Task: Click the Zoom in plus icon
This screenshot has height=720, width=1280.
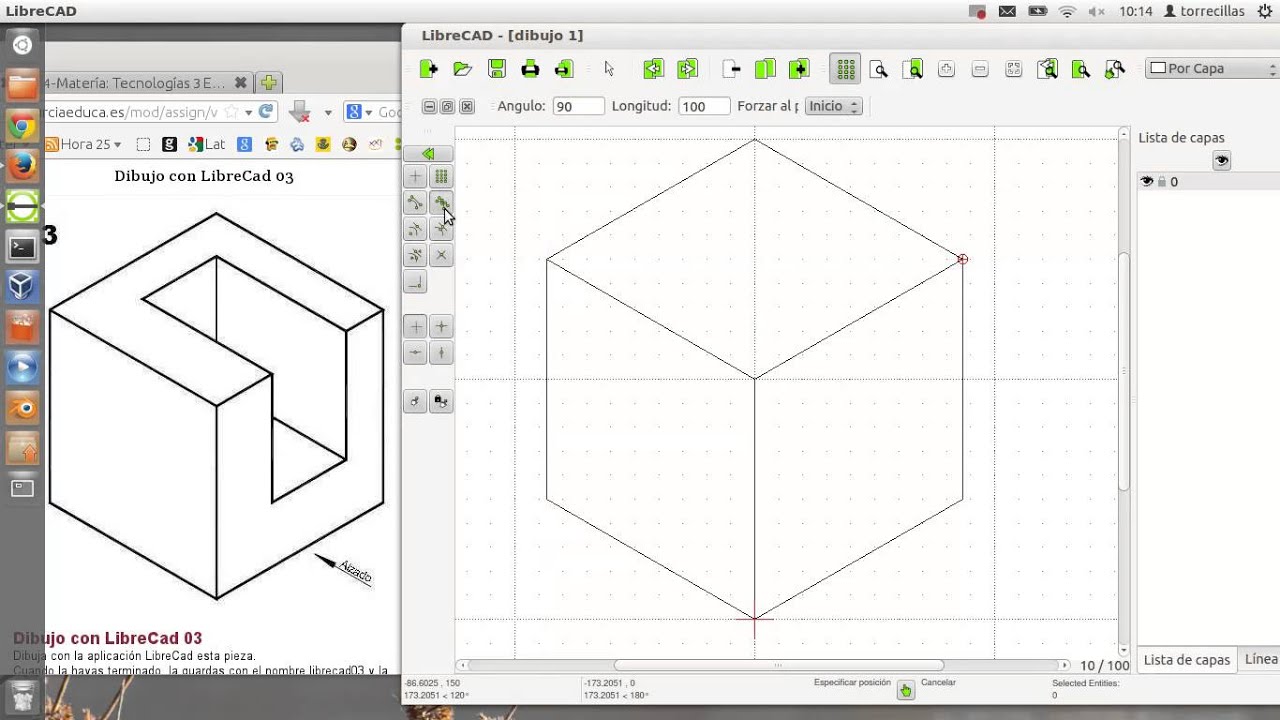Action: pos(946,69)
